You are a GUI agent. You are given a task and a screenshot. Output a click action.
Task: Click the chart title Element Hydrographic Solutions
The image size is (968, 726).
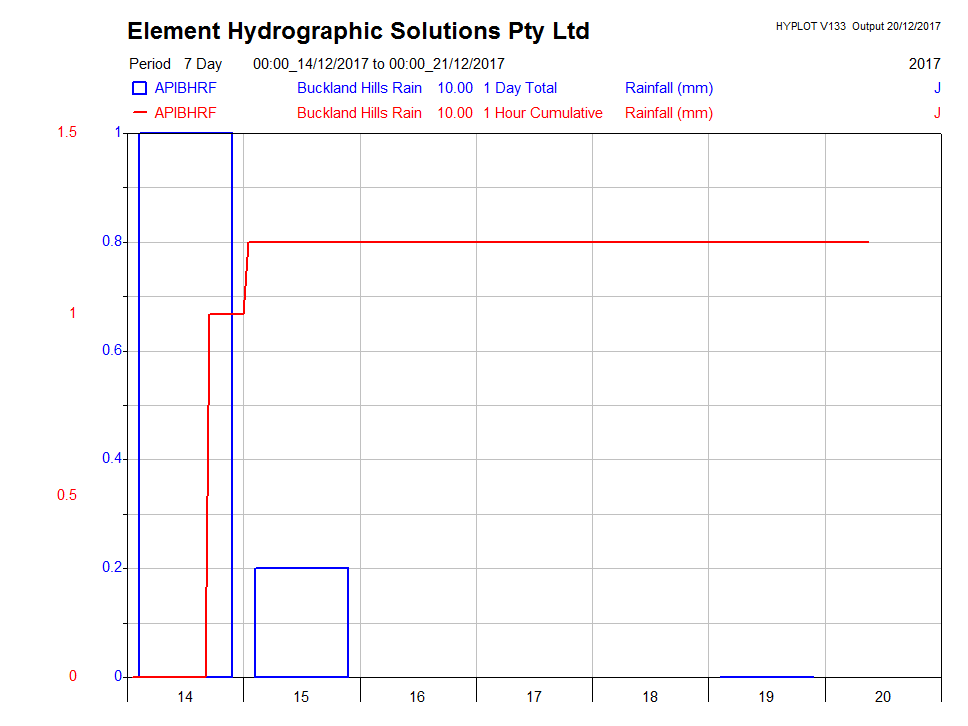(358, 31)
